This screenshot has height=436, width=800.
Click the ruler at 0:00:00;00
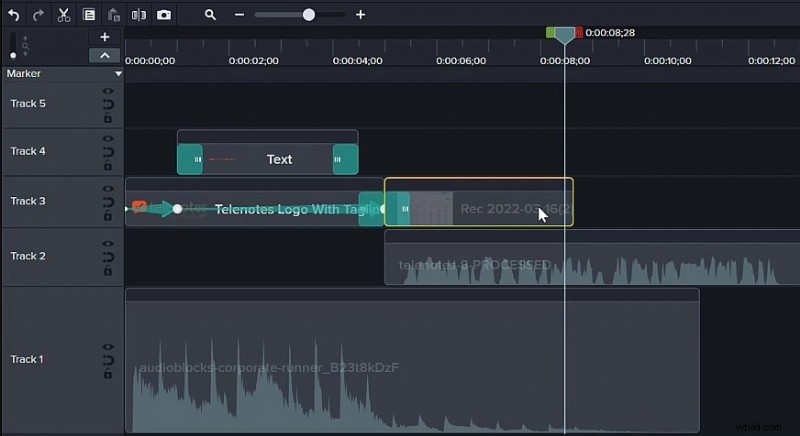(150, 61)
